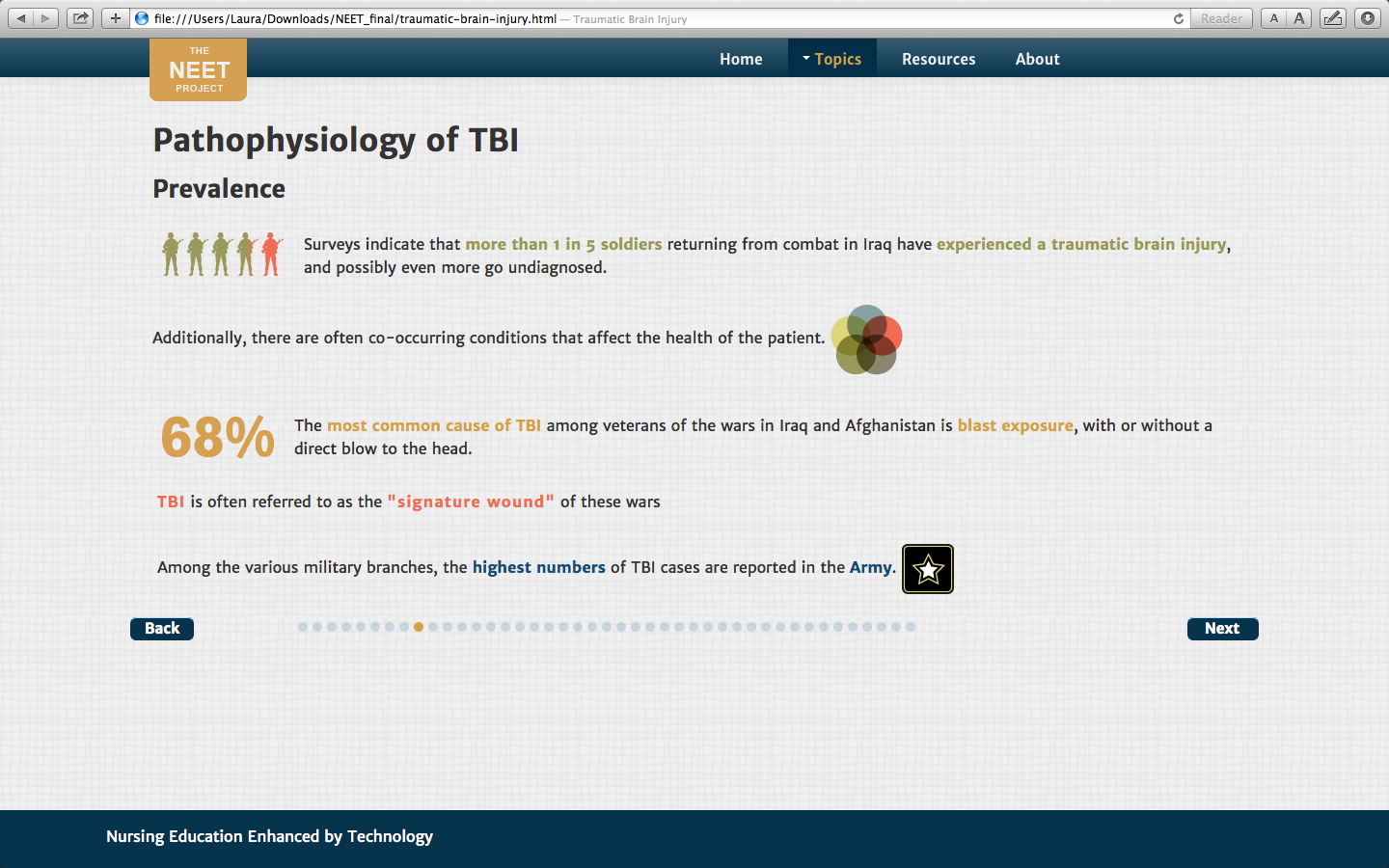This screenshot has width=1389, height=868.
Task: Click the Army star emblem
Action: (x=928, y=569)
